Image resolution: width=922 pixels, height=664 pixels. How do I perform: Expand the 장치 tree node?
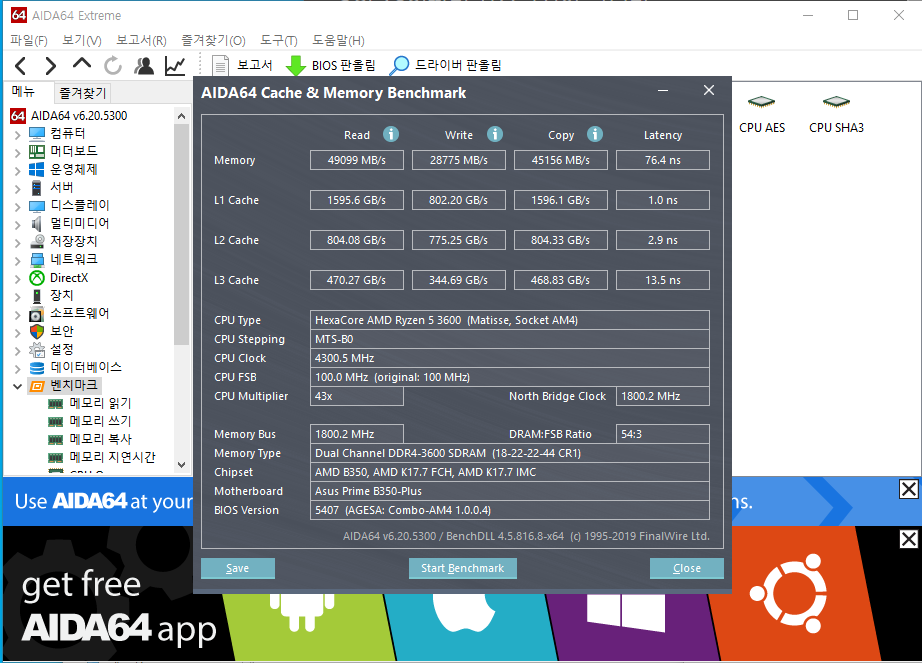click(18, 296)
